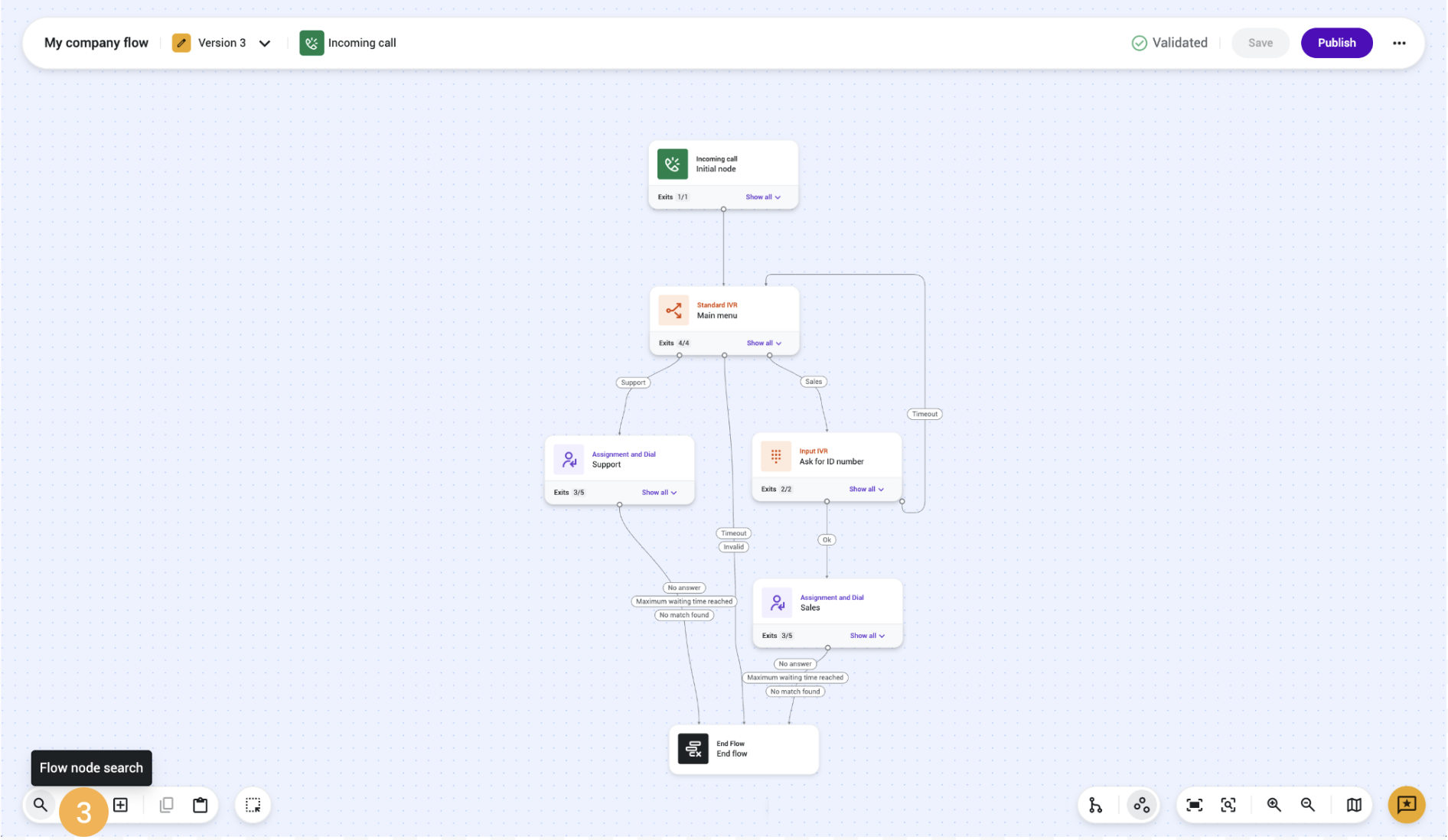This screenshot has height=840, width=1448.
Task: Click the Timeout label on the loop-back line
Action: point(925,414)
